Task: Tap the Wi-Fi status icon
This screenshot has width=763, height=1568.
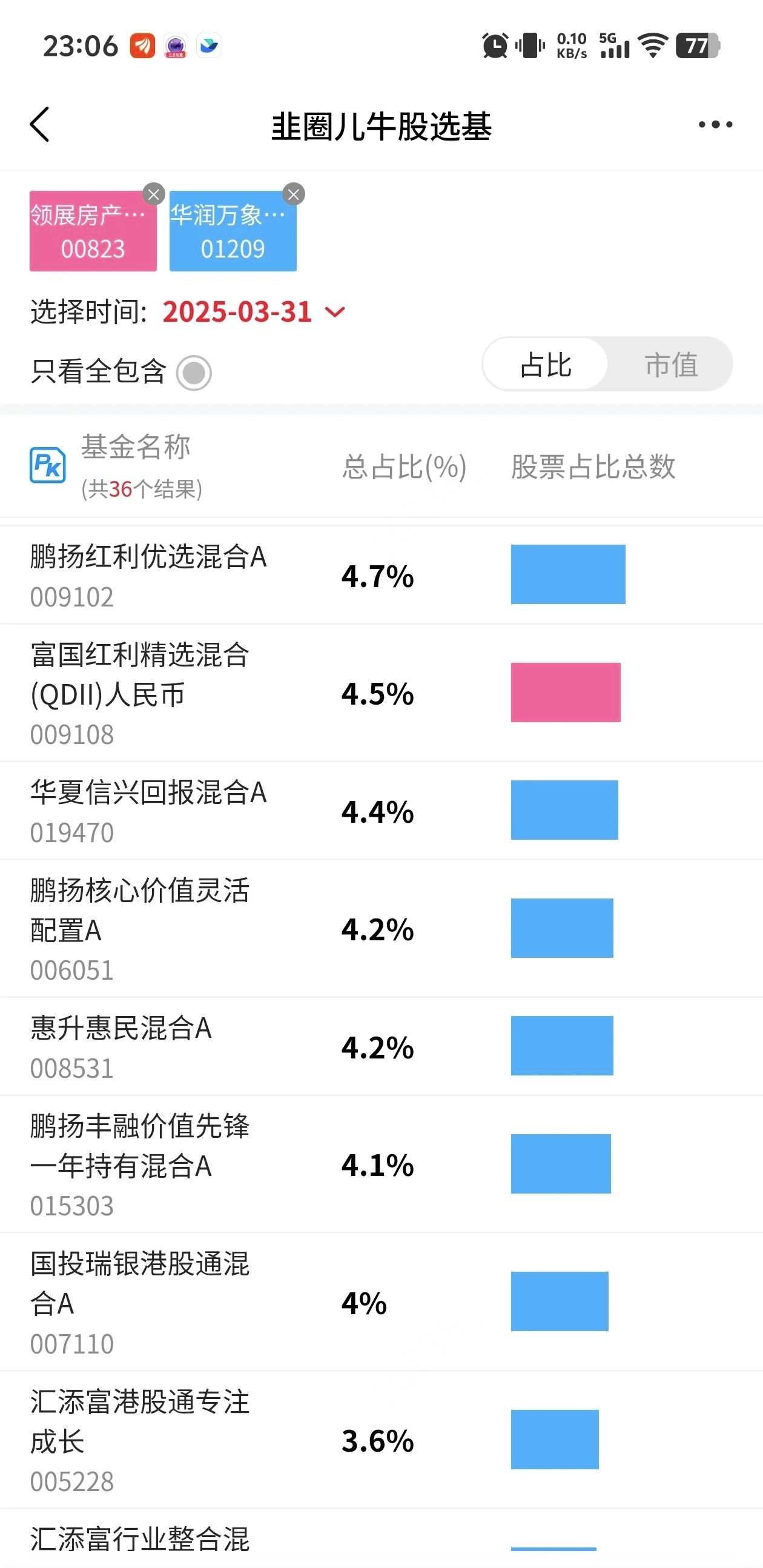Action: pyautogui.click(x=653, y=45)
